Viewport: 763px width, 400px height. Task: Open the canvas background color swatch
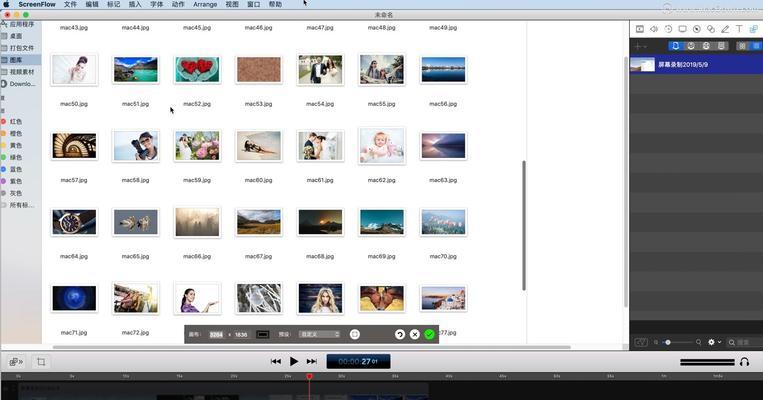tap(263, 334)
